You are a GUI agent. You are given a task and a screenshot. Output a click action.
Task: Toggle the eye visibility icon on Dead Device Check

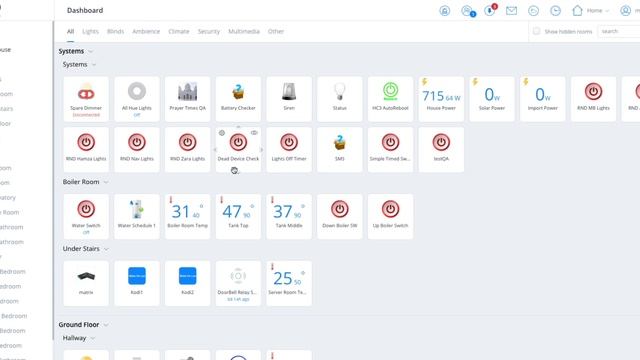pyautogui.click(x=254, y=133)
